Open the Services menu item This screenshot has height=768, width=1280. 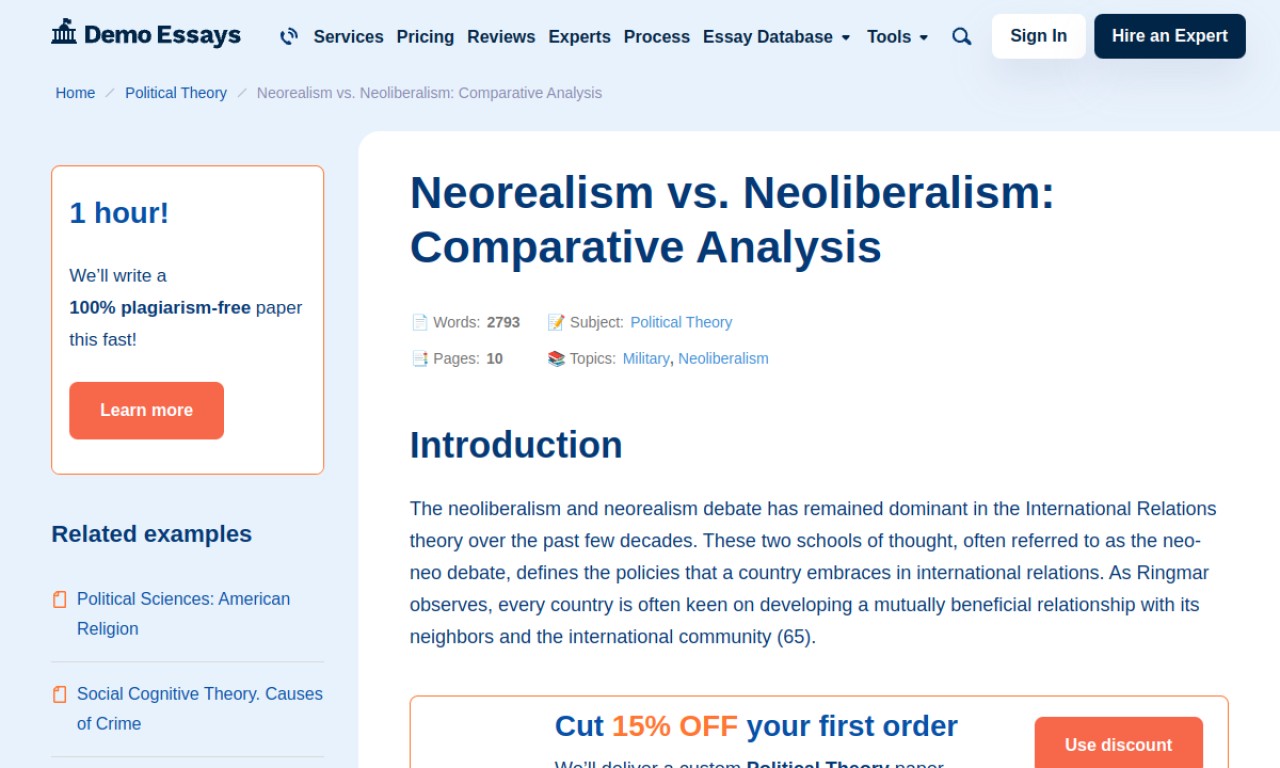click(x=348, y=36)
